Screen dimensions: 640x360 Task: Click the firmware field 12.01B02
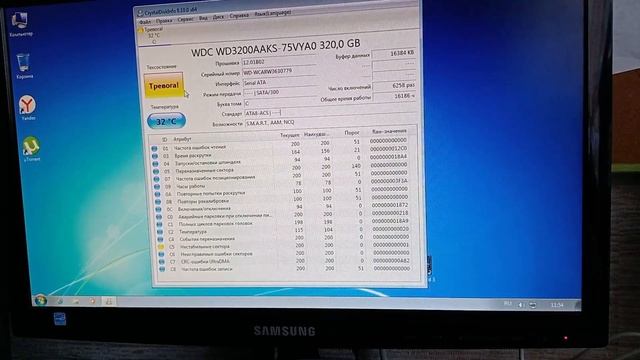coord(279,62)
